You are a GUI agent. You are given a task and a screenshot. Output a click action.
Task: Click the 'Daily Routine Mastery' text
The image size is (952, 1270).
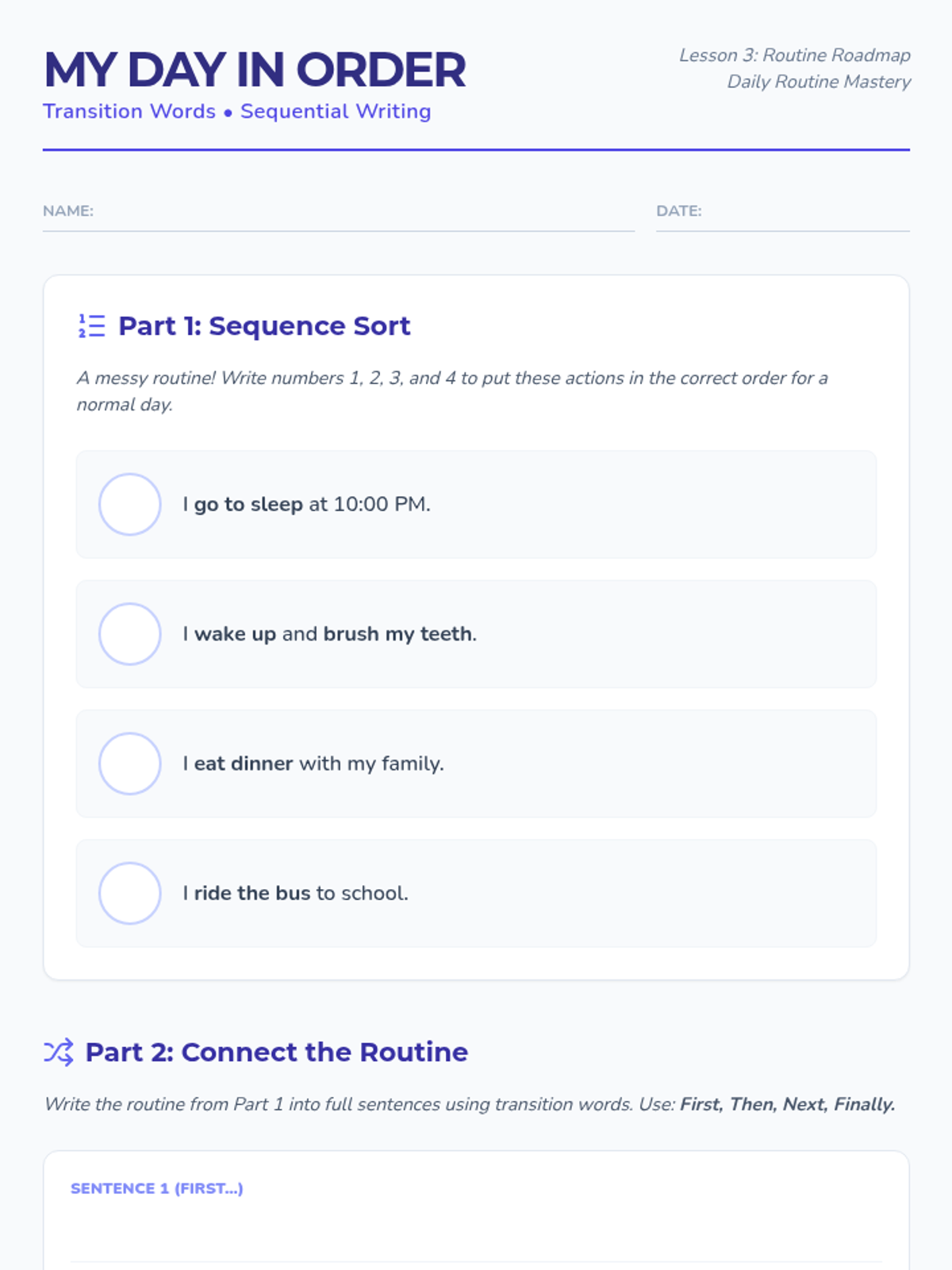tap(819, 82)
